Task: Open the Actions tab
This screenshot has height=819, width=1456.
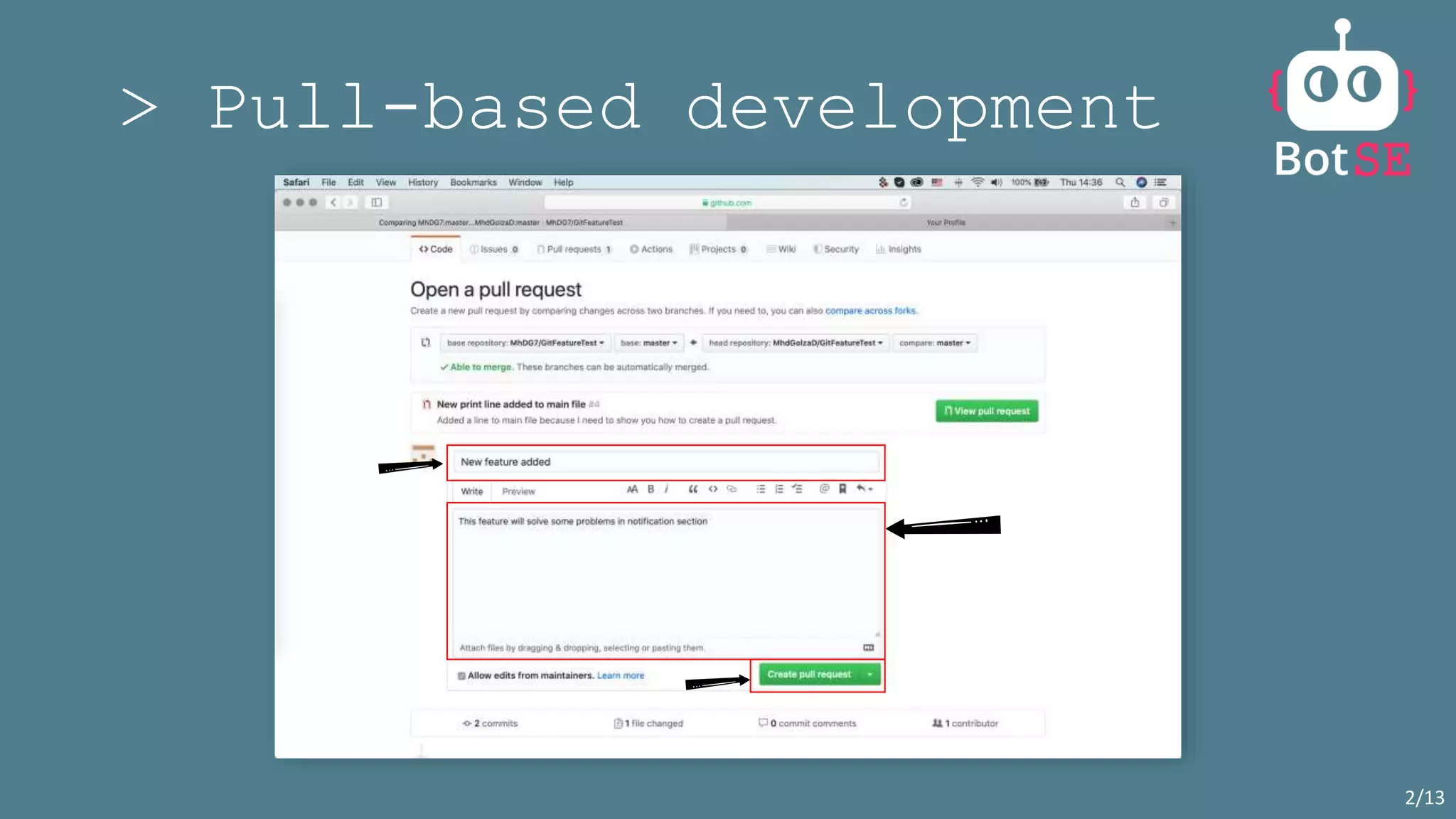Action: coord(651,250)
